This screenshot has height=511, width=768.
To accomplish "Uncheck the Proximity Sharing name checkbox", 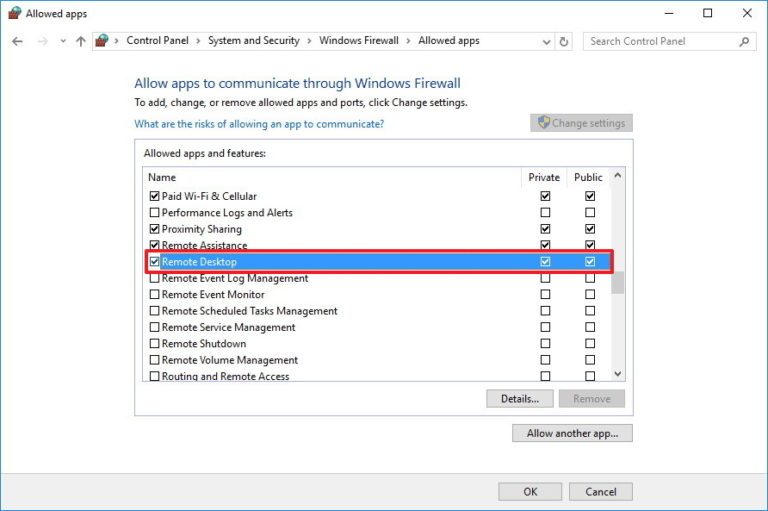I will coord(154,229).
